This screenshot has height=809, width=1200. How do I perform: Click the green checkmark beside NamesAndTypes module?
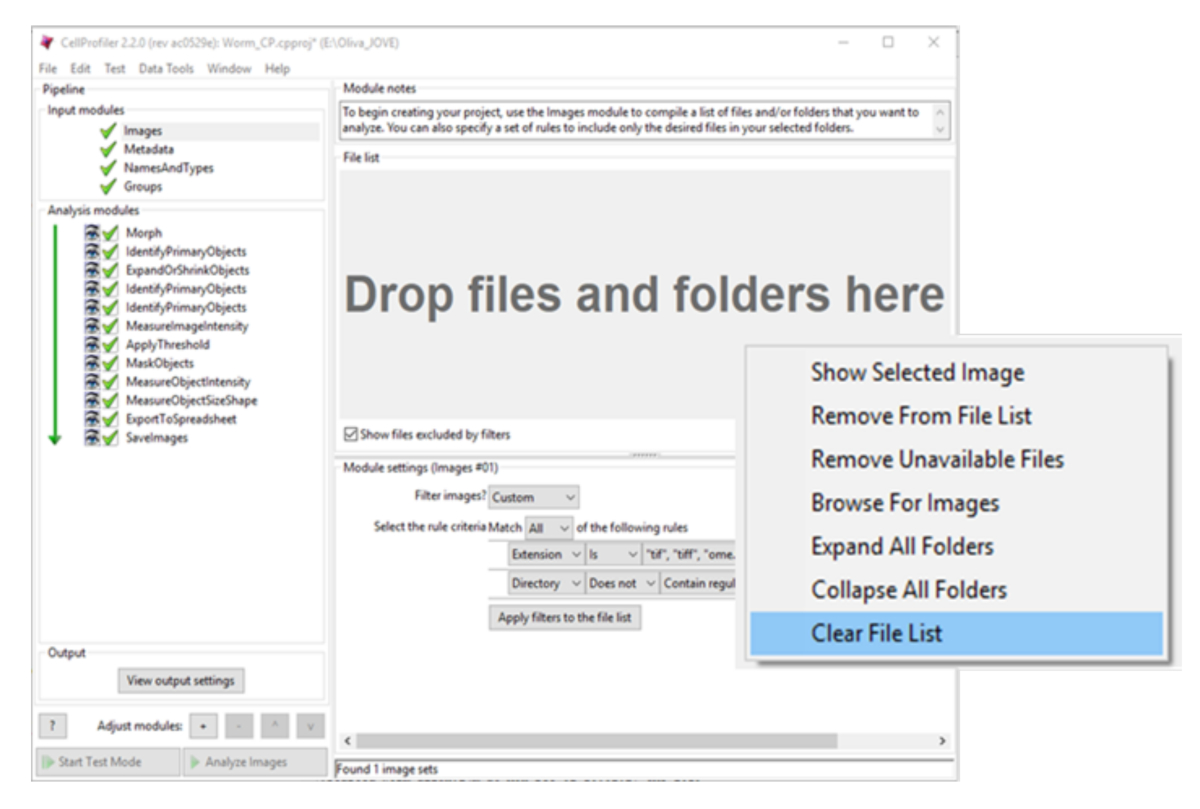click(x=108, y=168)
